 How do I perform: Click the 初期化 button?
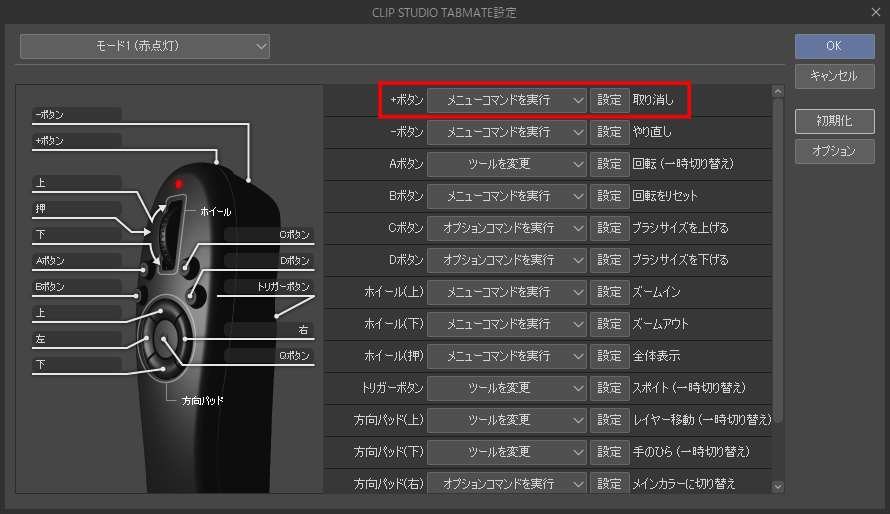(834, 121)
